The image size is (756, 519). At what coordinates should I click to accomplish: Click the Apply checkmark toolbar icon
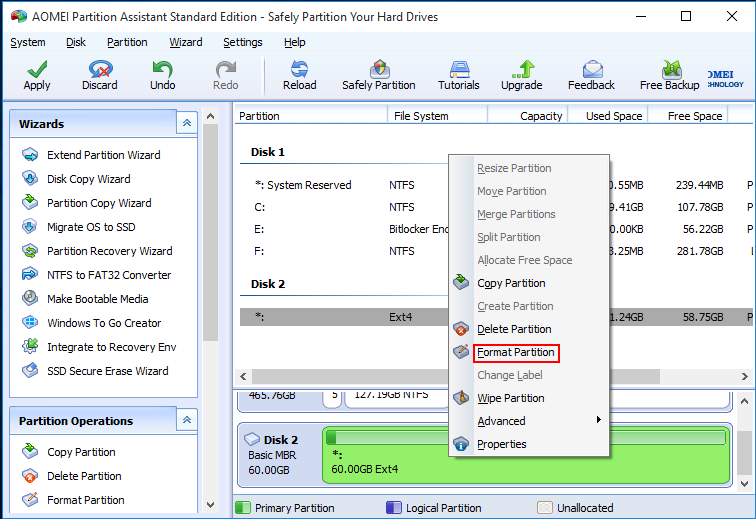click(x=37, y=69)
